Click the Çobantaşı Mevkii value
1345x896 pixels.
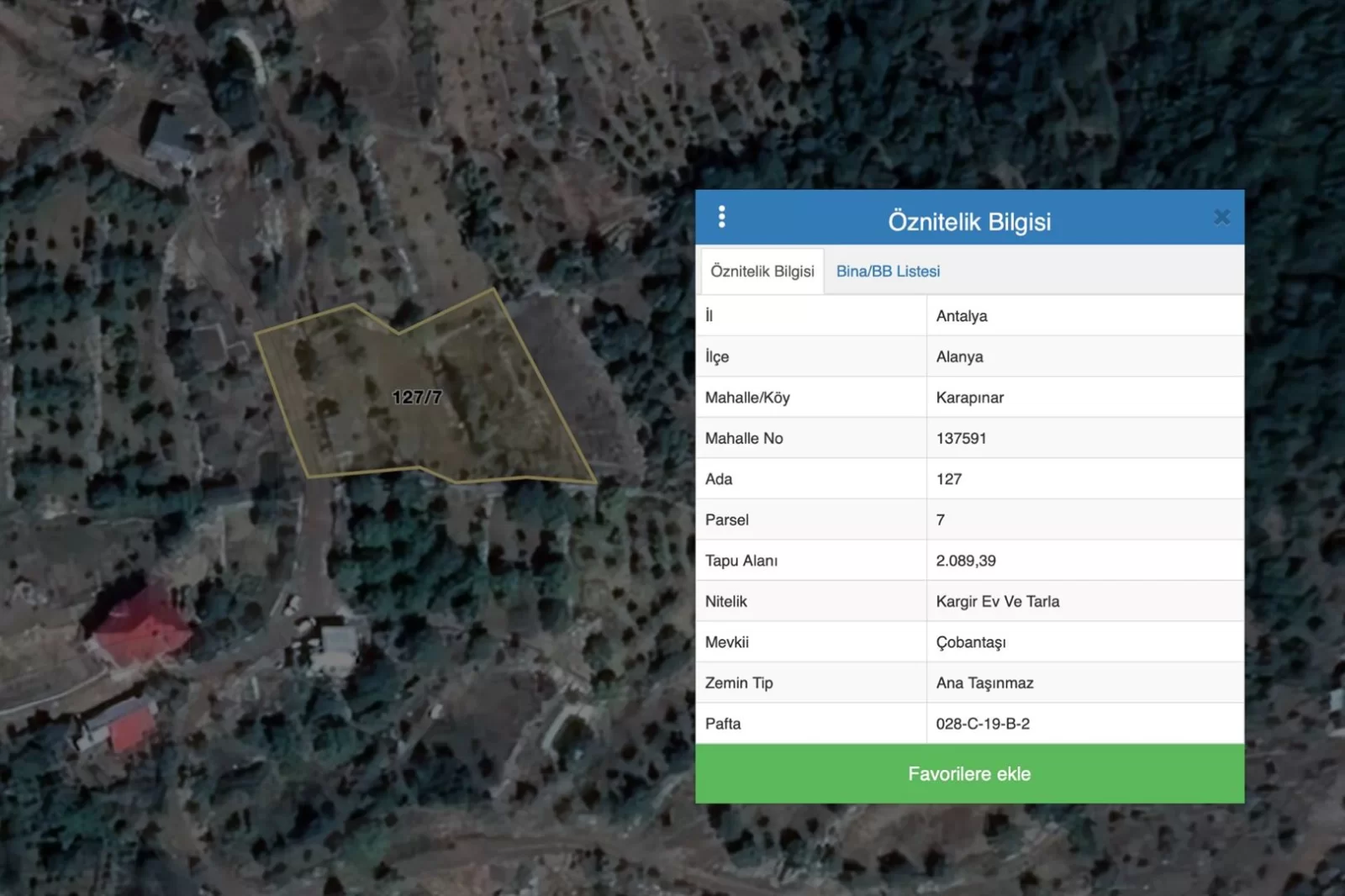[970, 642]
